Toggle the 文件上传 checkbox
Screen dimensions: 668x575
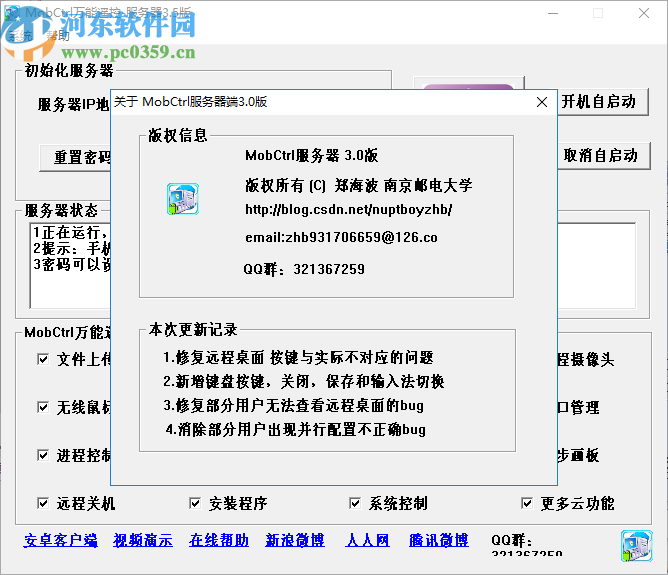43,359
